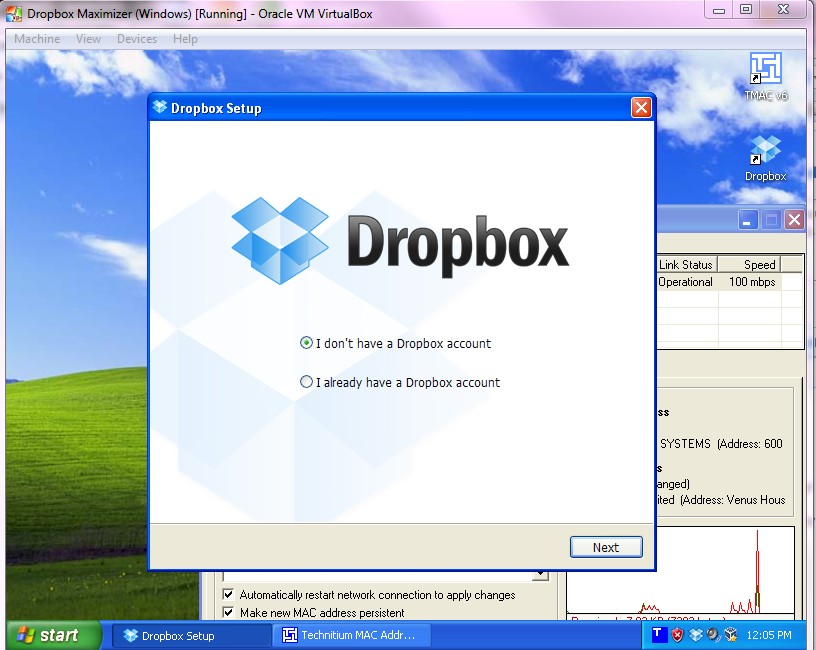Click the VirtualBox network cube tray icon
The image size is (816, 650).
pos(730,635)
